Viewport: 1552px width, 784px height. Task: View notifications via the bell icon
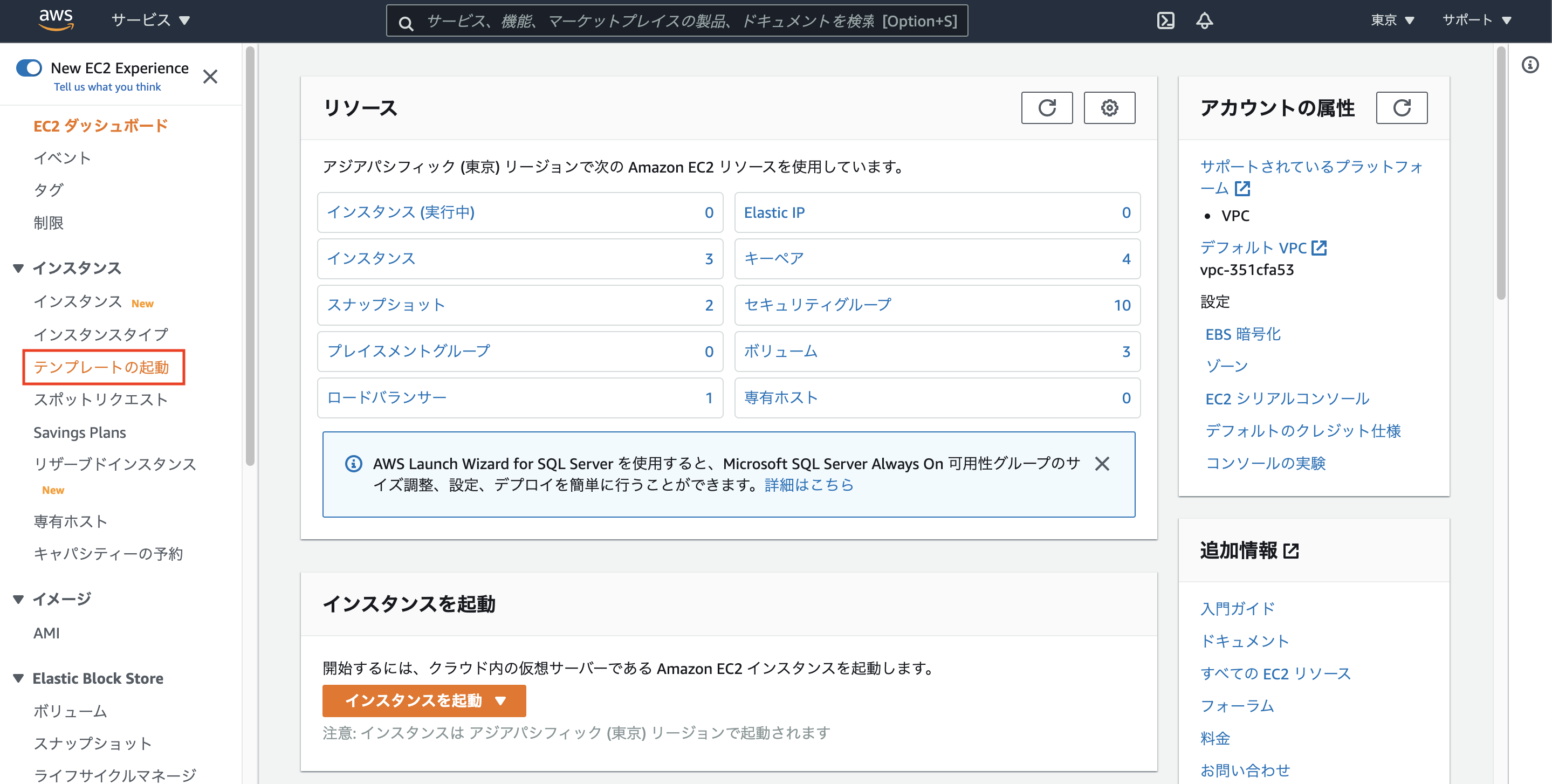click(1204, 20)
